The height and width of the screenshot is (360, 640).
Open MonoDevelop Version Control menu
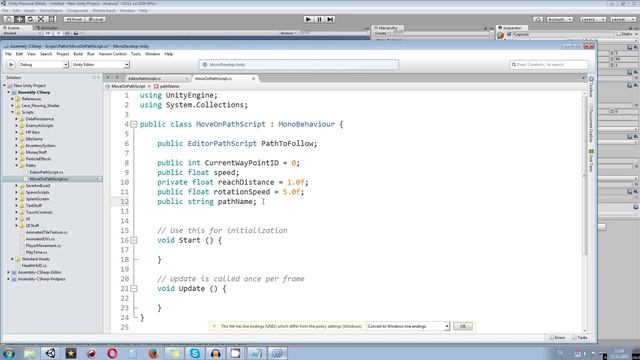coord(112,54)
